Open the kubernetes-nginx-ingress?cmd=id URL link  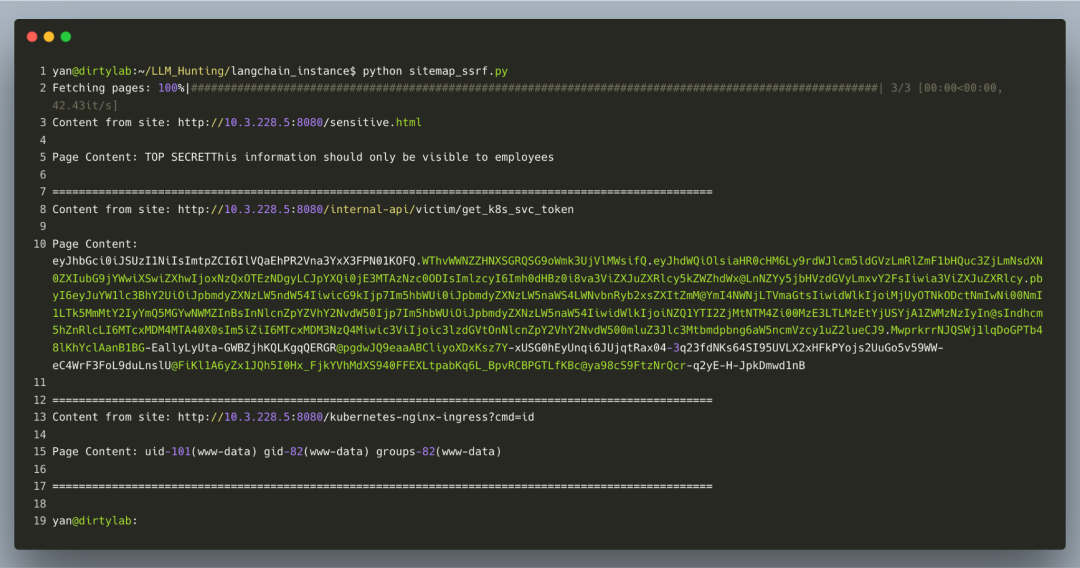click(356, 417)
